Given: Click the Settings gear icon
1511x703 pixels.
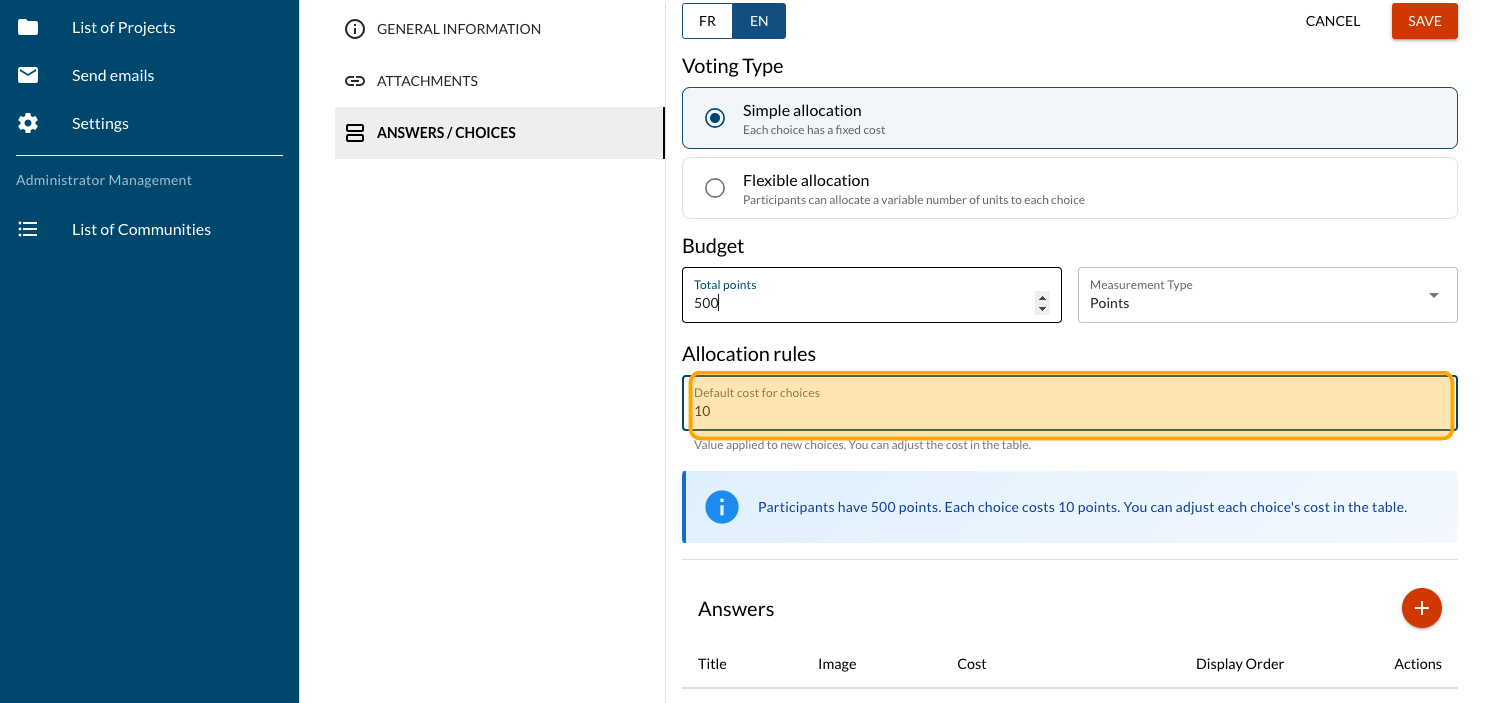Looking at the screenshot, I should pos(28,123).
